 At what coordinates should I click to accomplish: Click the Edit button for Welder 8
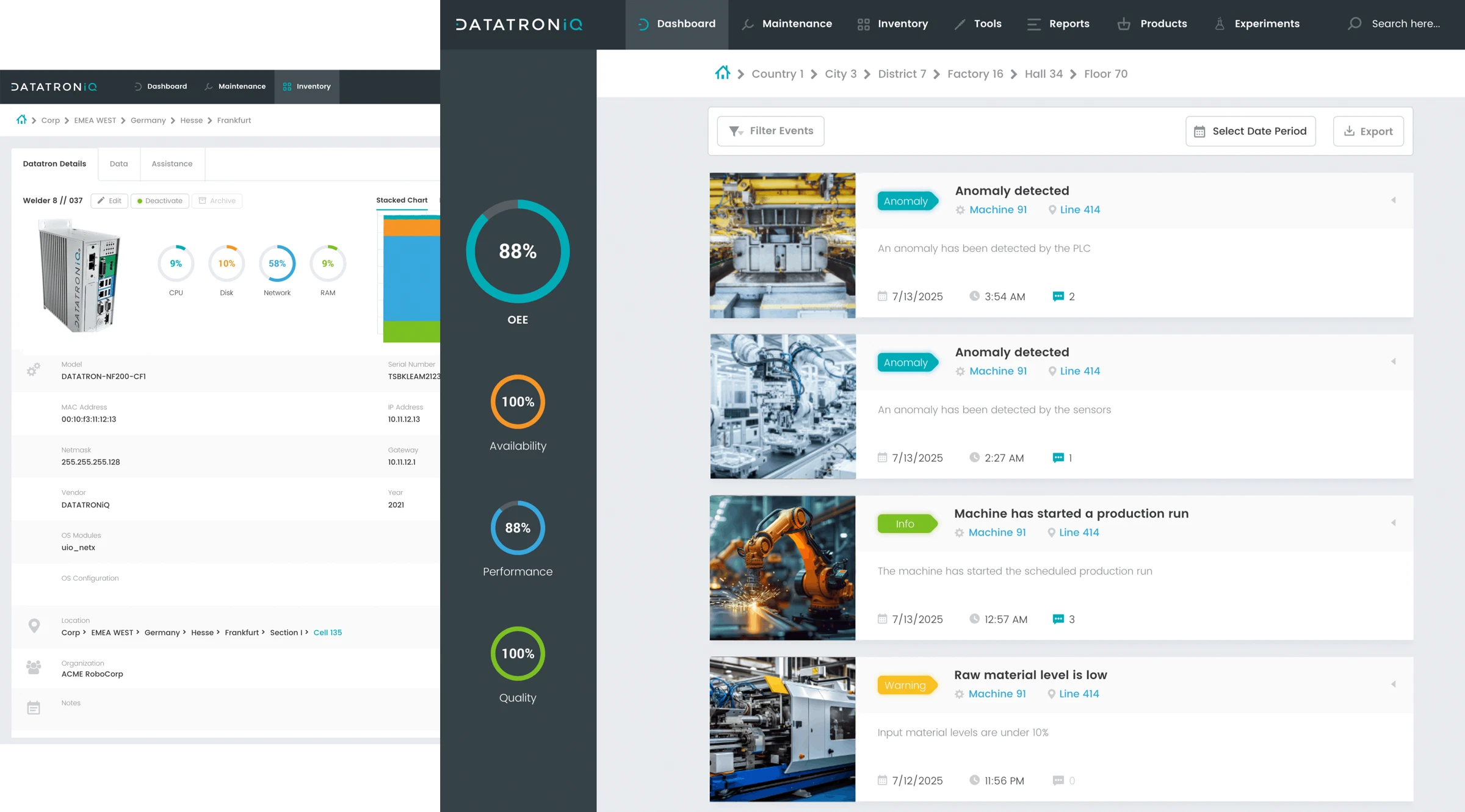(x=109, y=201)
